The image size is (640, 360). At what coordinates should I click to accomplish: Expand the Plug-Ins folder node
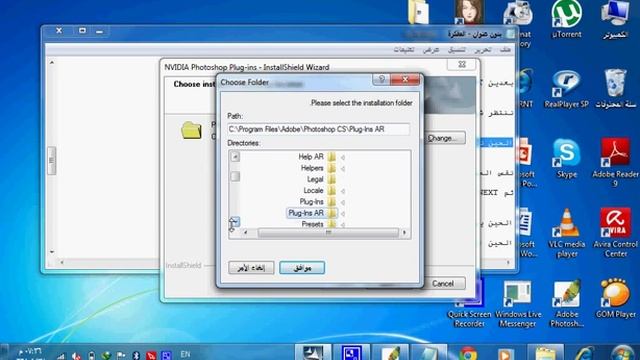pos(342,202)
